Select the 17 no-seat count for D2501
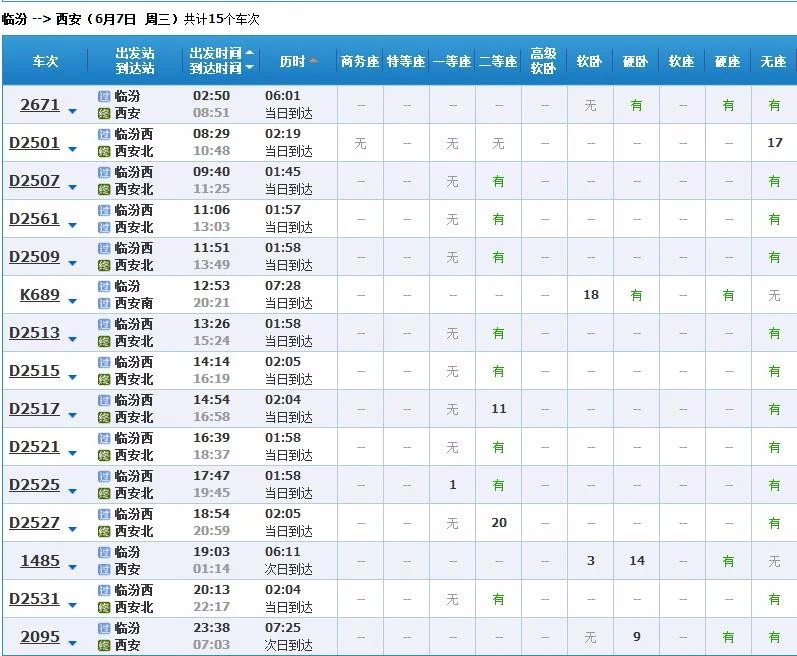The height and width of the screenshot is (656, 797). click(775, 143)
